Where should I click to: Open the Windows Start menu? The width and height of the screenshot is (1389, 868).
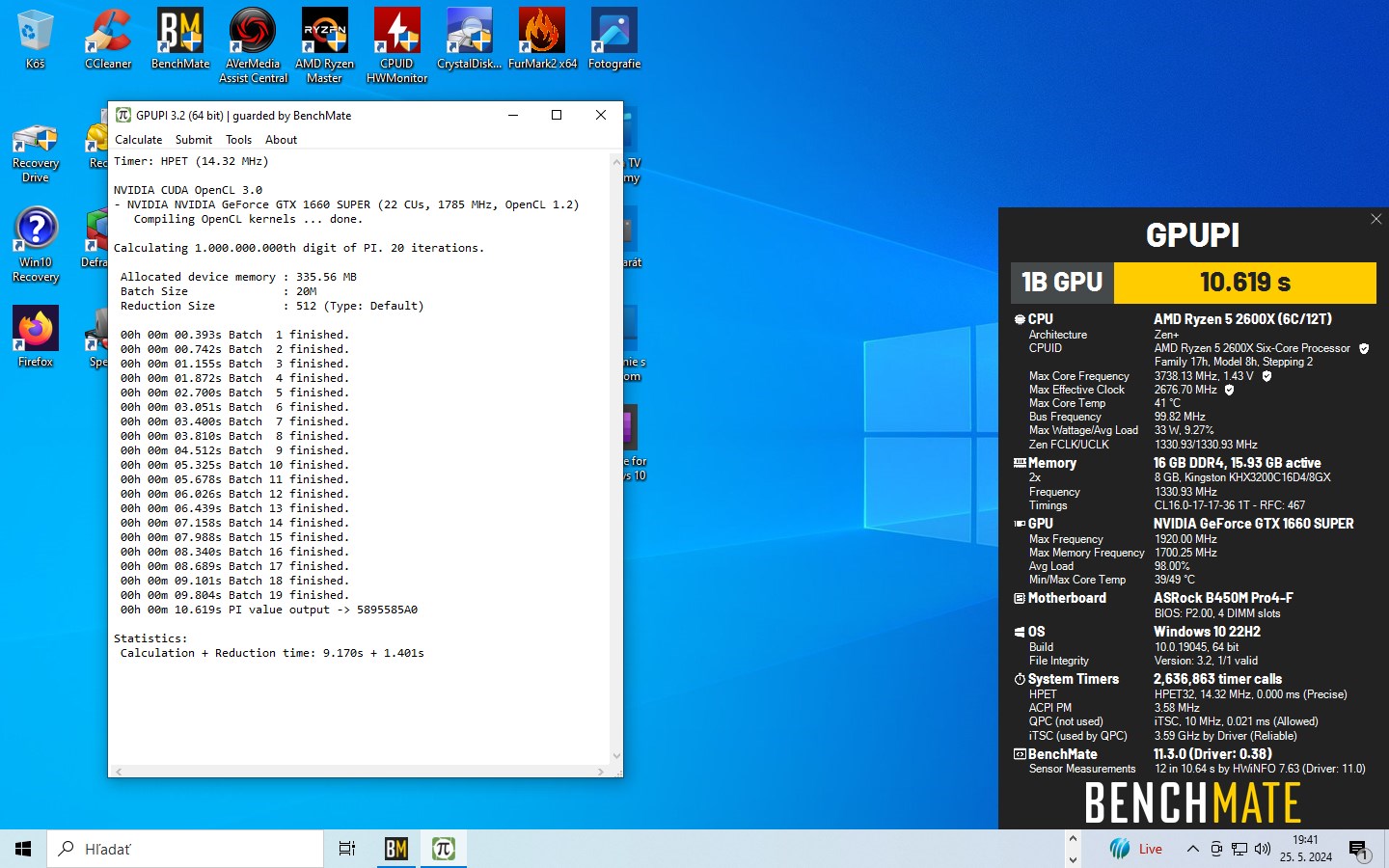(23, 849)
